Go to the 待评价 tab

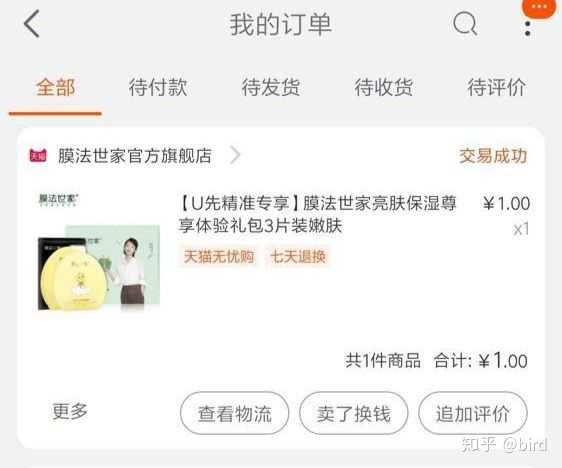[496, 87]
